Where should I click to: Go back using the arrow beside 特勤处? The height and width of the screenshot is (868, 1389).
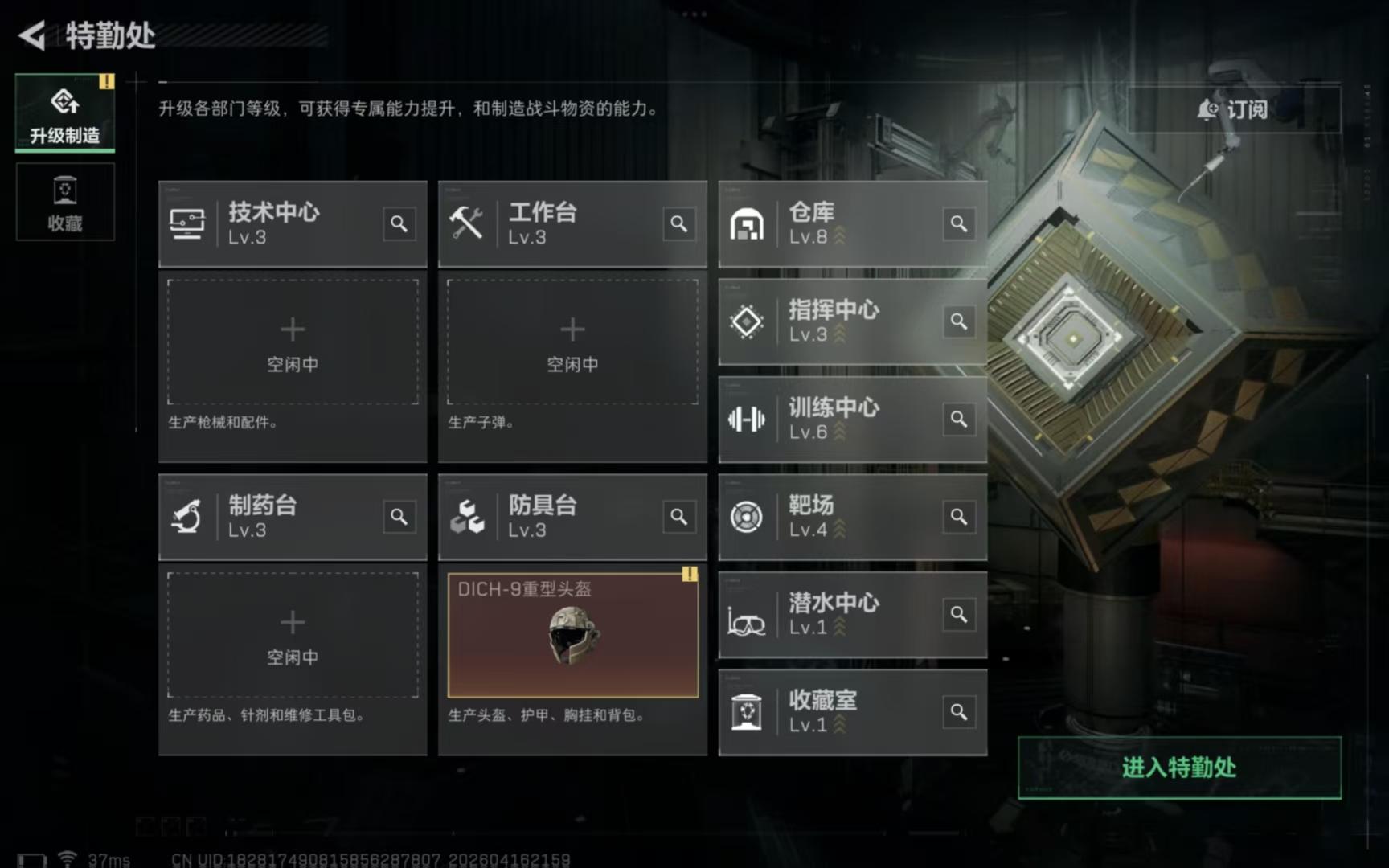(32, 35)
